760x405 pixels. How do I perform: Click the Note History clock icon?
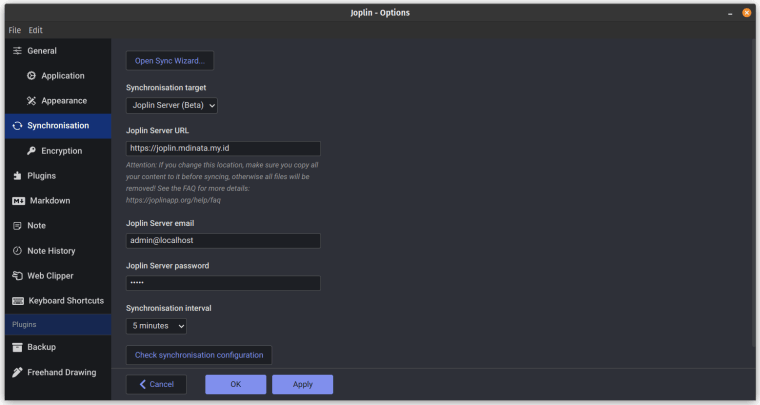(x=17, y=250)
